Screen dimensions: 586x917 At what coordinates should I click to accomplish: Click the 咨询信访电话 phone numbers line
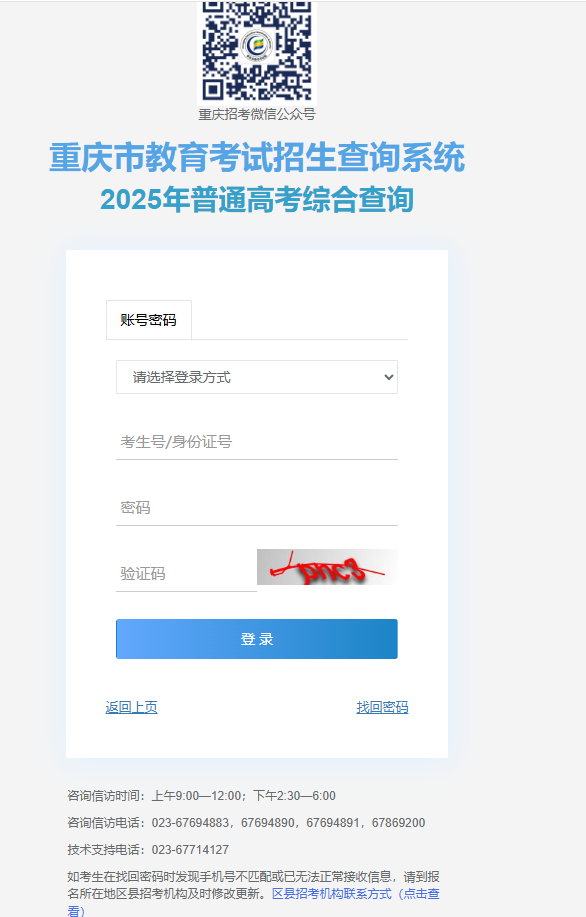246,823
